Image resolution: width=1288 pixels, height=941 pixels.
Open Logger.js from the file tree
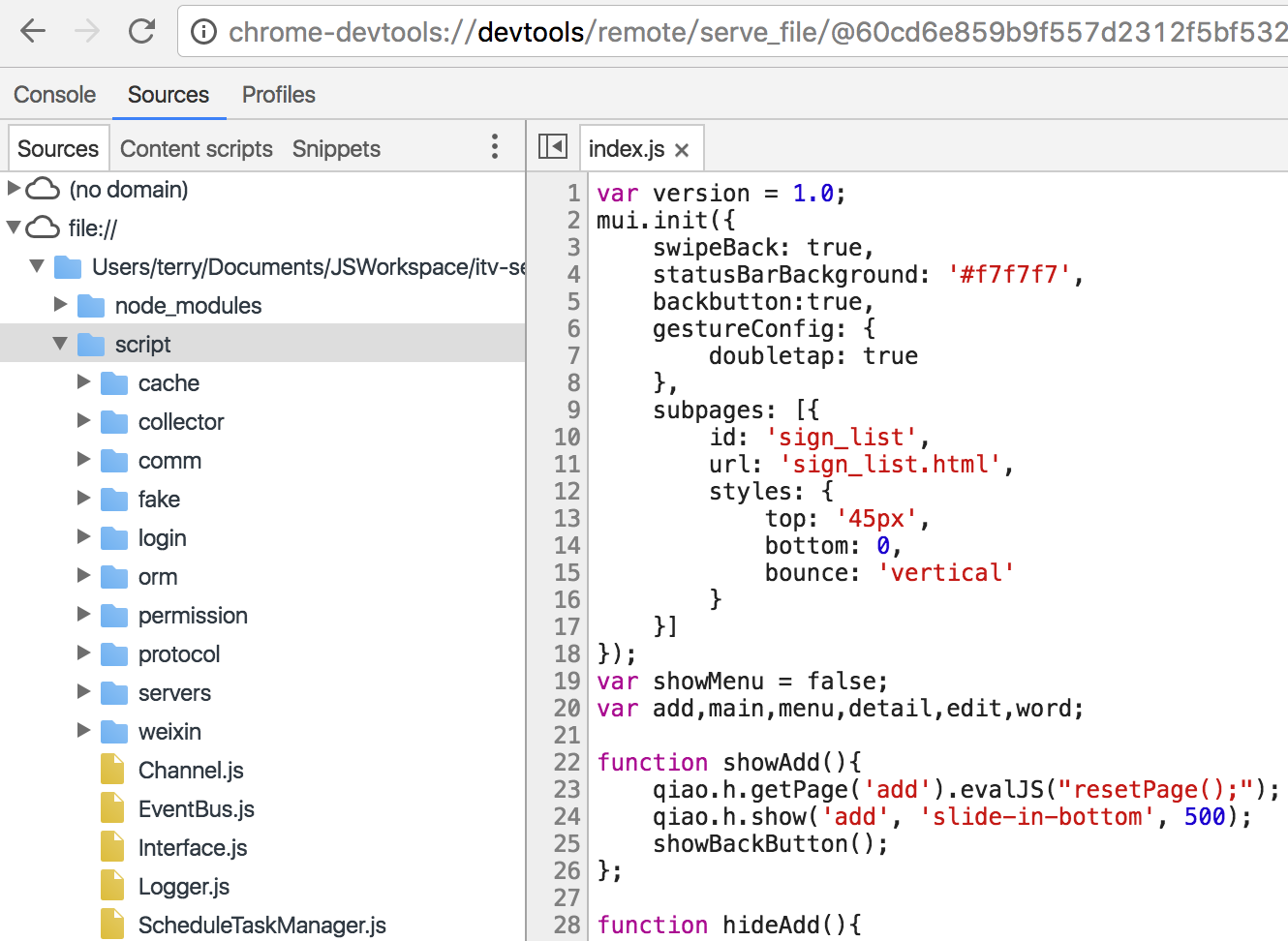click(x=184, y=887)
